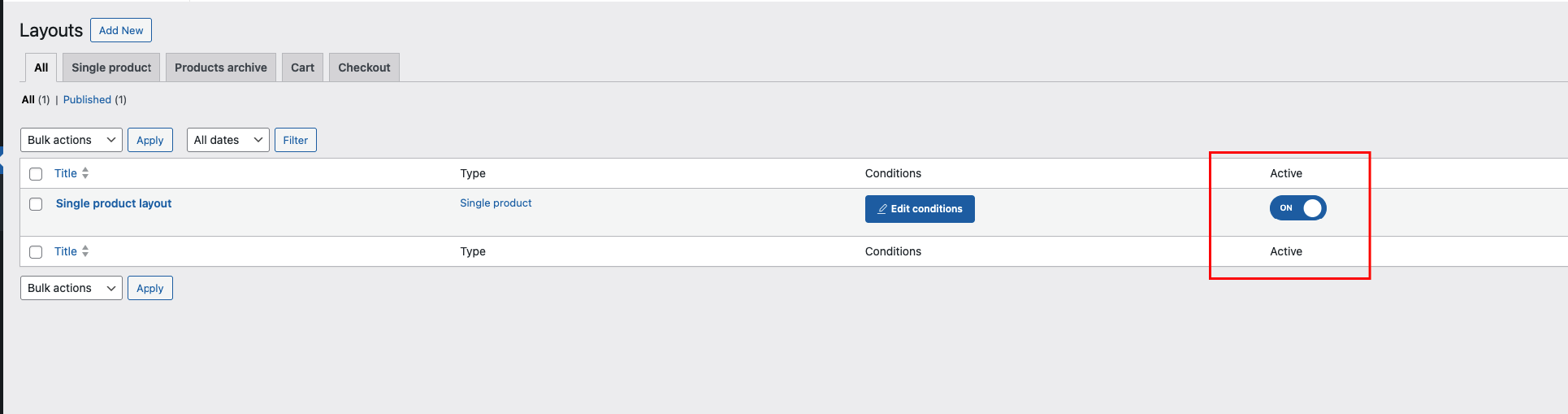Open the Products archive tab
This screenshot has width=1568, height=414.
[221, 68]
